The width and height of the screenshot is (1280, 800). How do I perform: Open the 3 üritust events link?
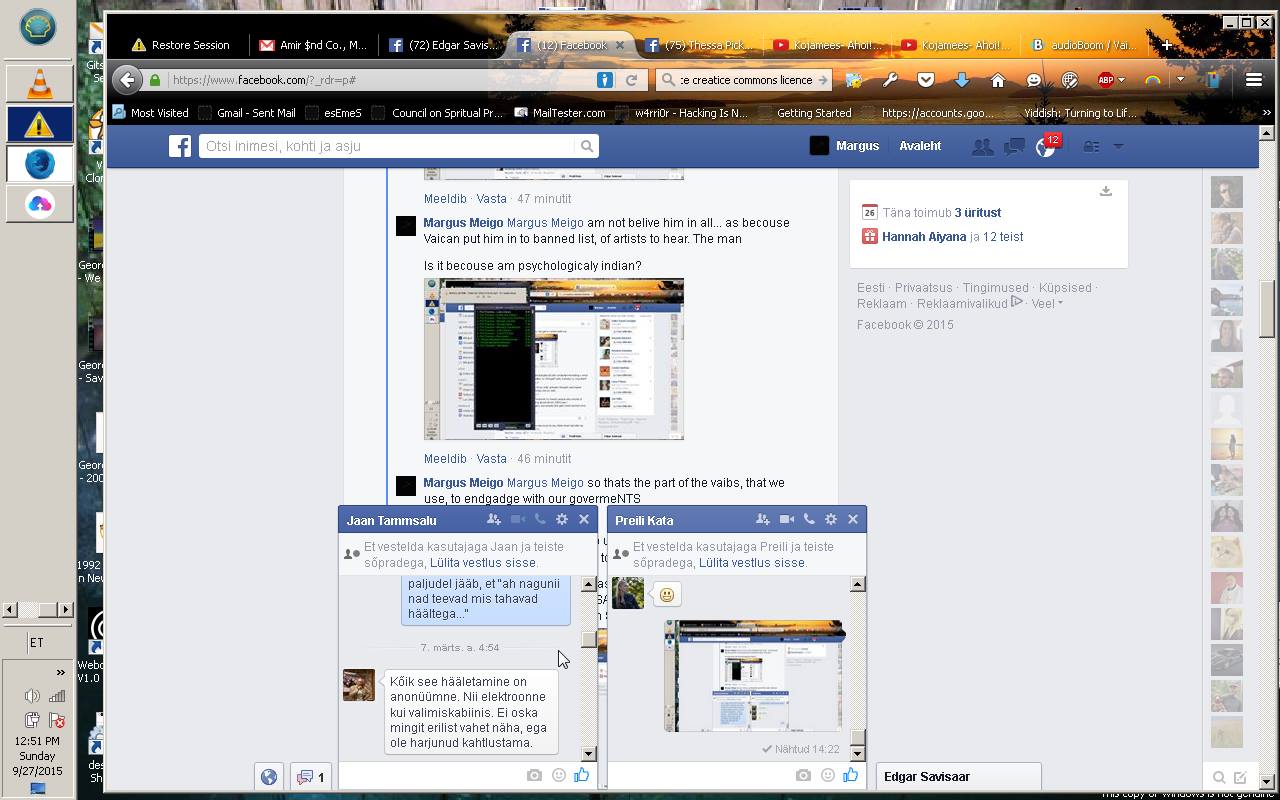point(977,213)
